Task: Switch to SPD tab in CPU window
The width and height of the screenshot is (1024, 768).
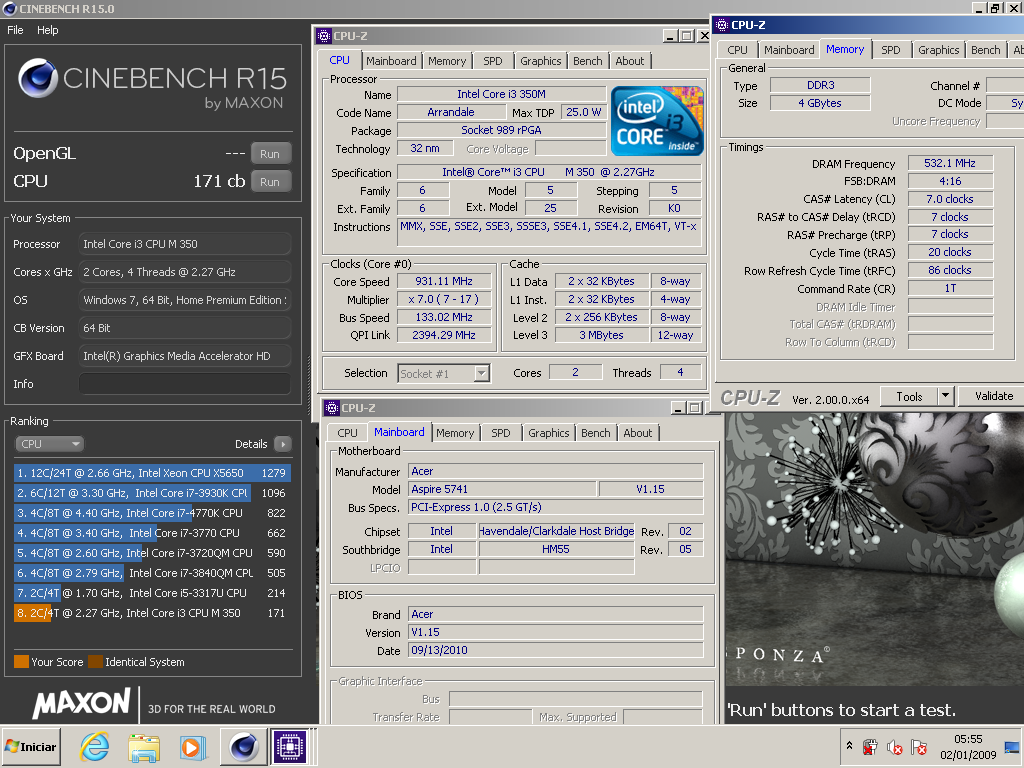Action: click(x=493, y=61)
